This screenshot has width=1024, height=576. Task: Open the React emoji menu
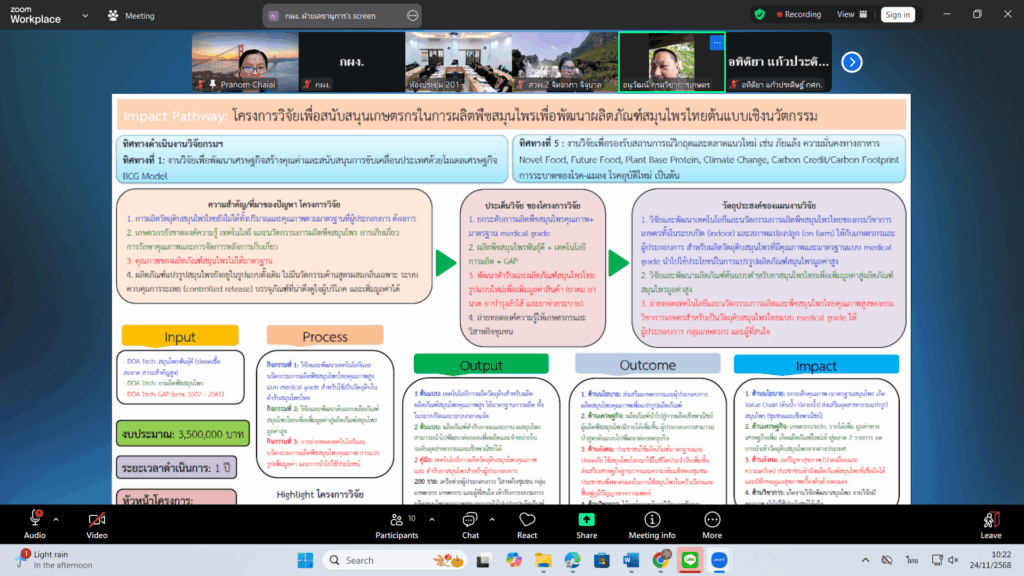click(527, 522)
